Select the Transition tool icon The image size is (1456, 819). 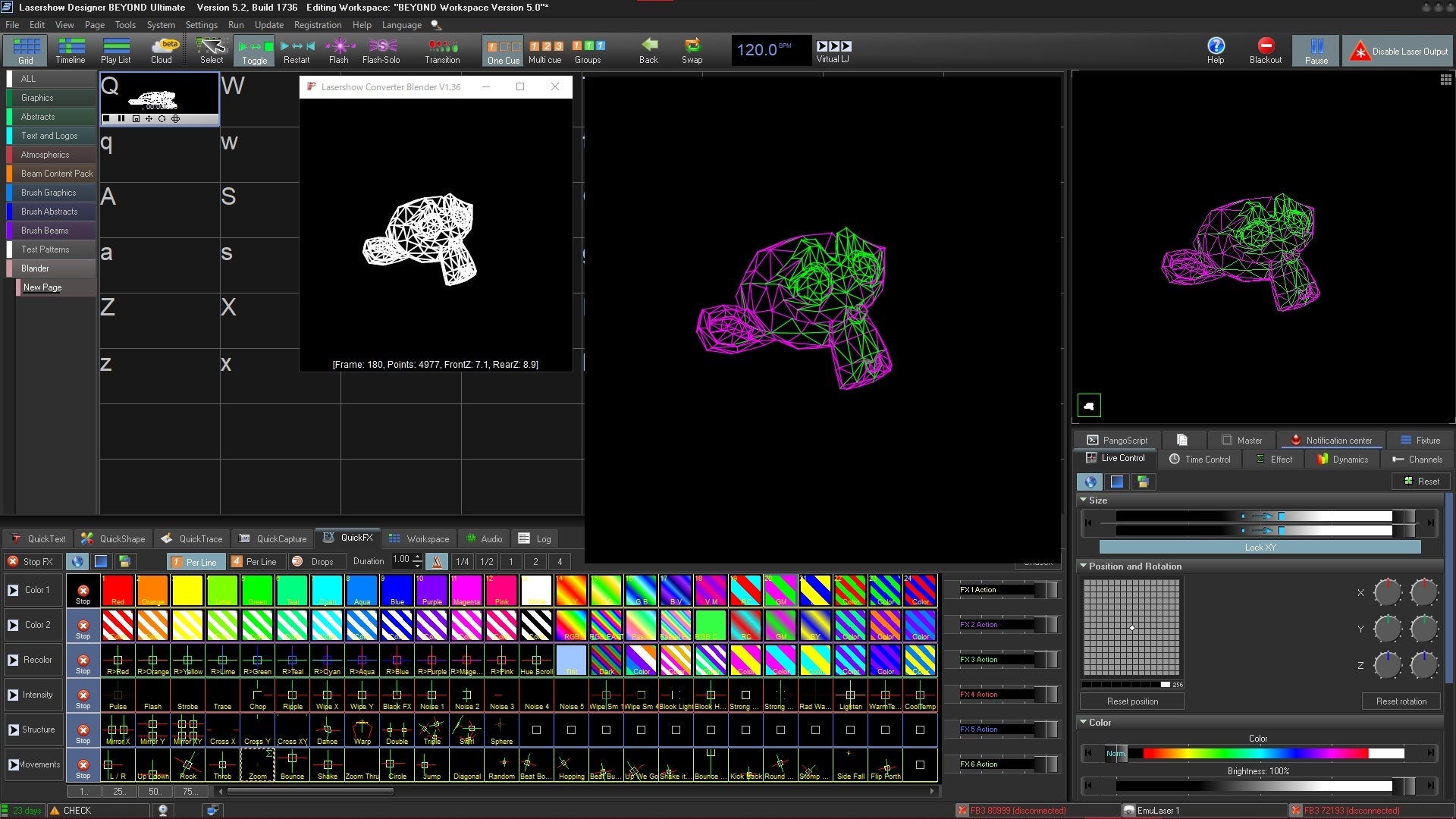coord(442,50)
